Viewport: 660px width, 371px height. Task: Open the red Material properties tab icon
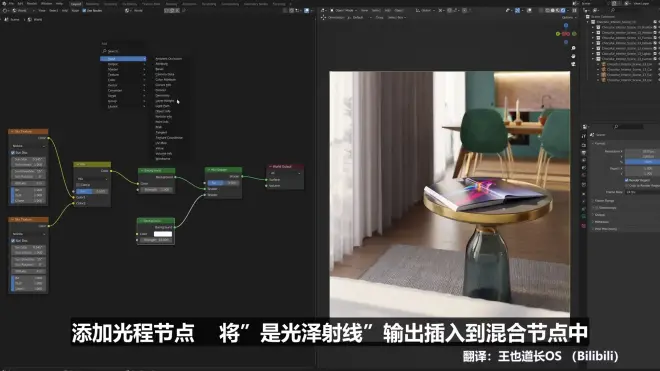[583, 226]
